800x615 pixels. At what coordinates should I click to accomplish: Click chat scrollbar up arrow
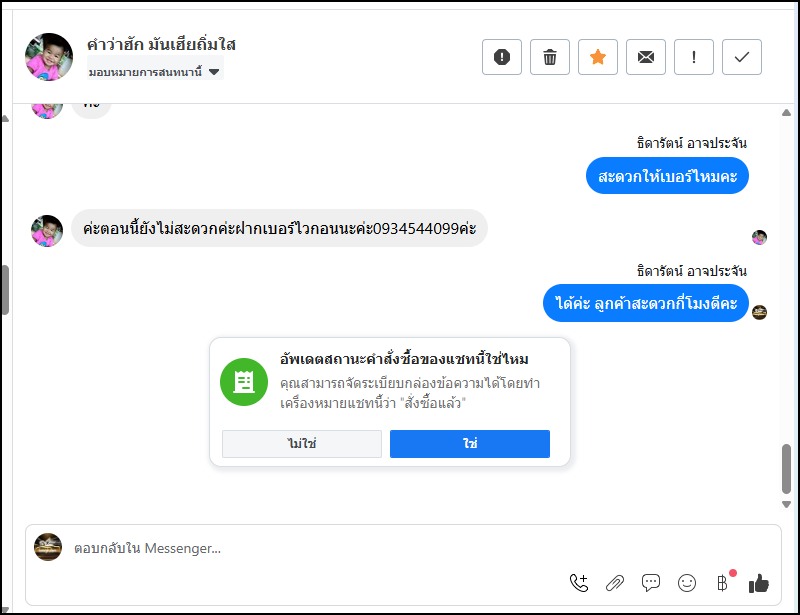point(786,113)
